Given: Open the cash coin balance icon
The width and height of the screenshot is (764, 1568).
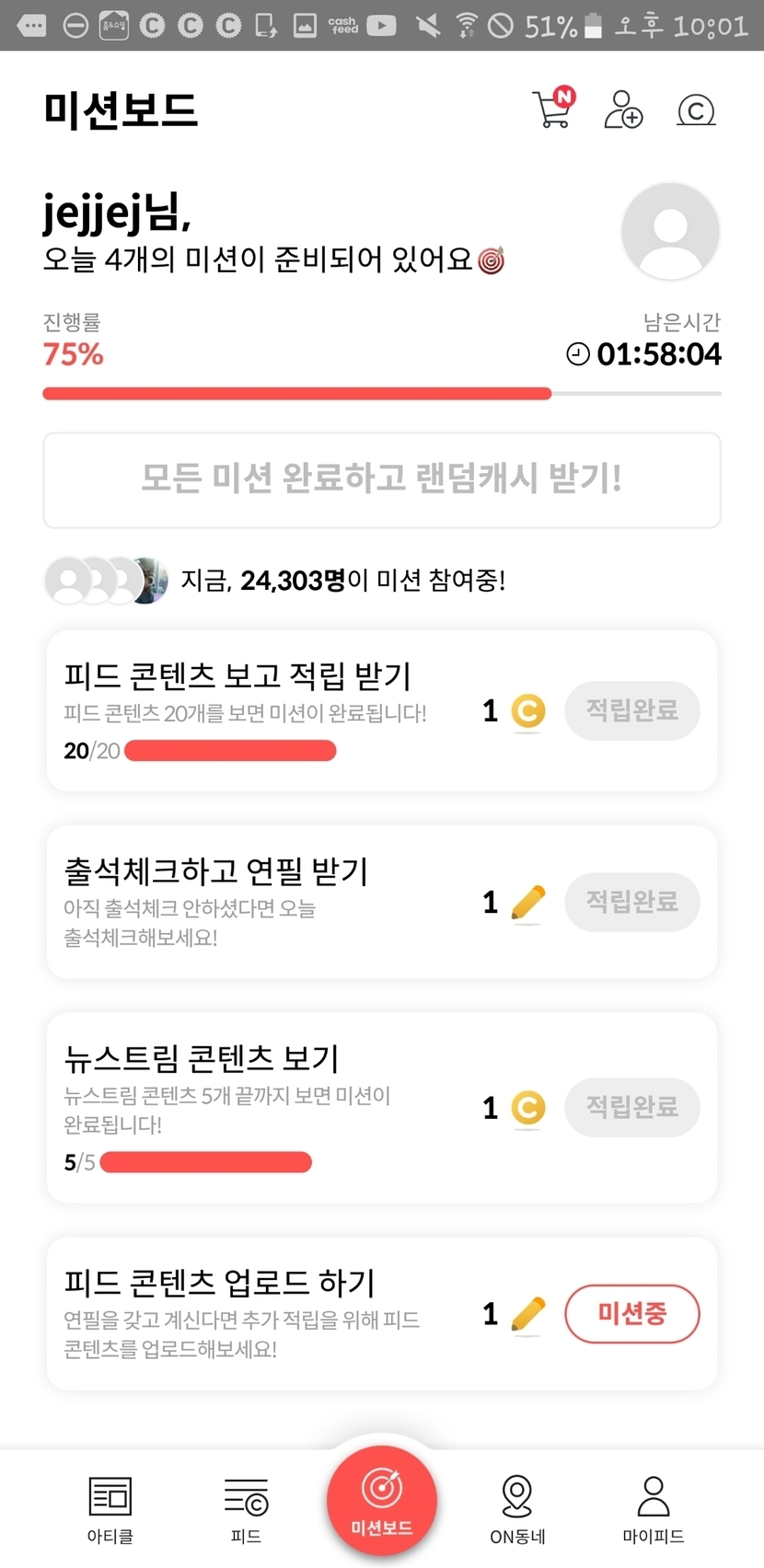Looking at the screenshot, I should pos(696,110).
